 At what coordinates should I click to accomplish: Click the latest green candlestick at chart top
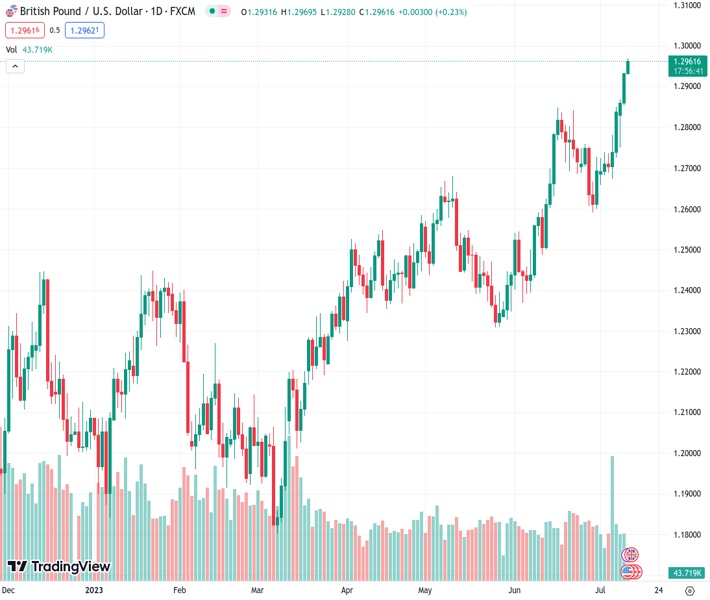(628, 66)
